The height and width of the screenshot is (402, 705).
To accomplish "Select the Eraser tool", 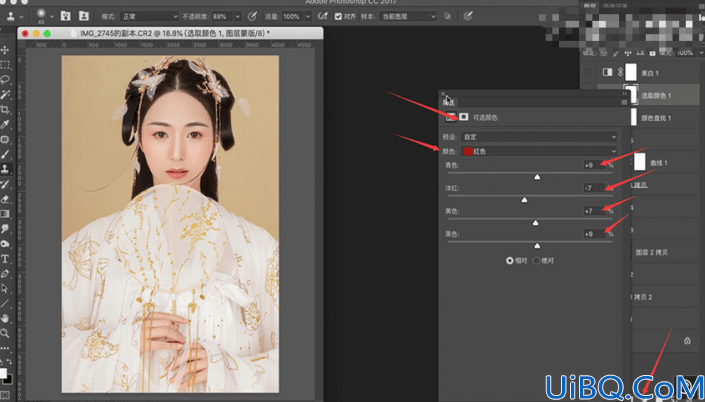I will (5, 199).
